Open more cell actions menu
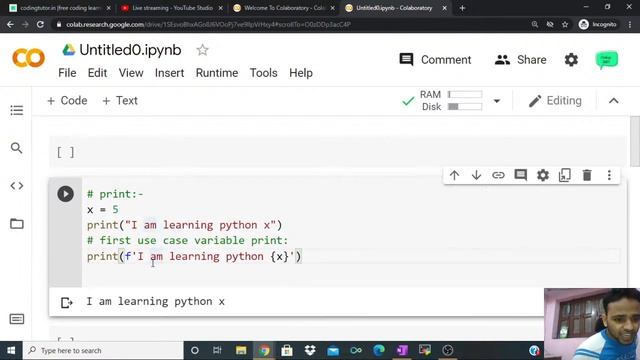Image resolution: width=640 pixels, height=360 pixels. [609, 176]
